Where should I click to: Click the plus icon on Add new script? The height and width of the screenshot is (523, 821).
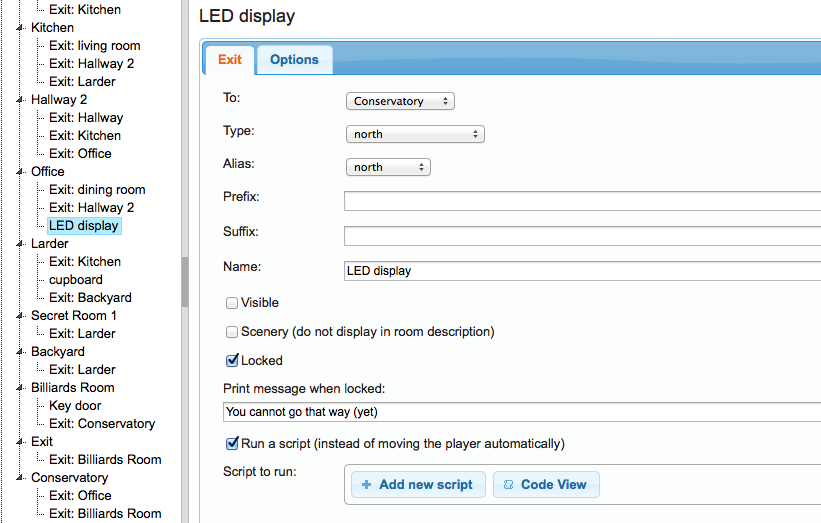[x=367, y=485]
